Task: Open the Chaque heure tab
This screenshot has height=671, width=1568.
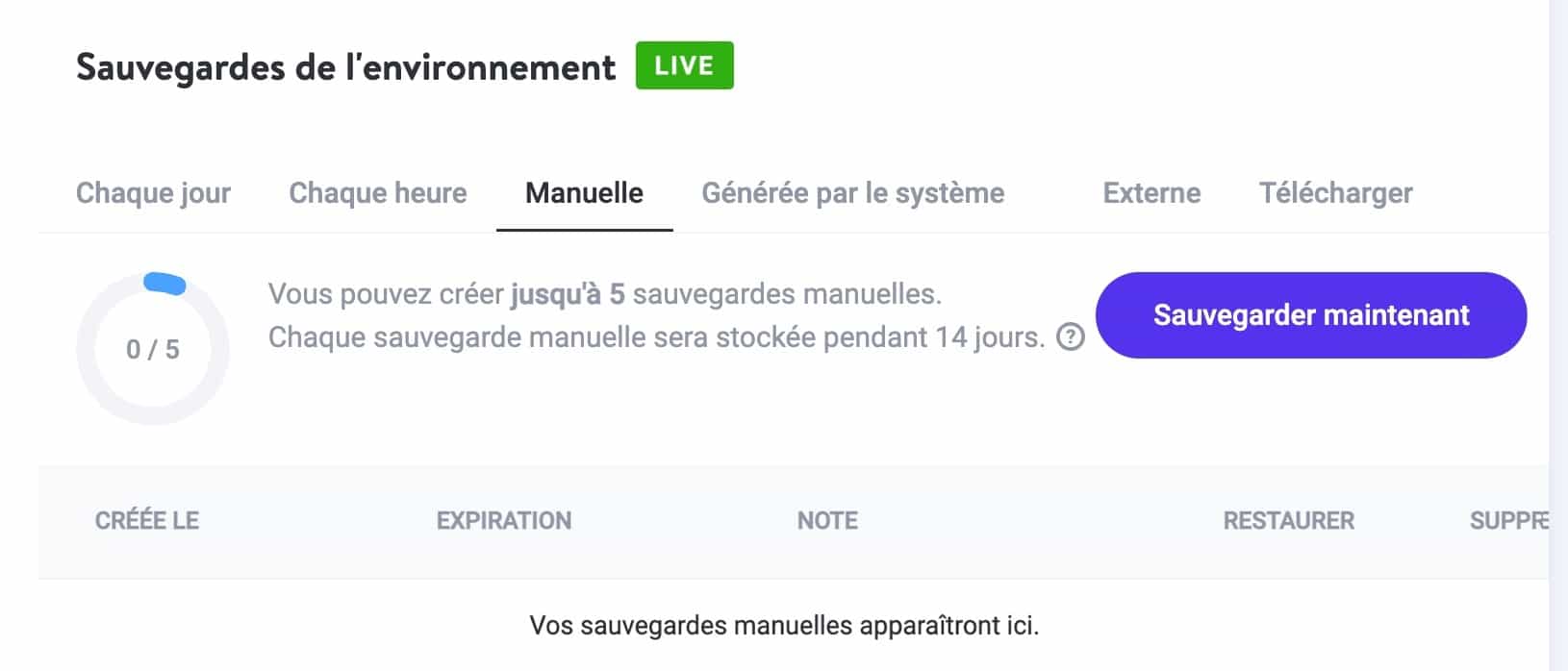Action: pos(377,193)
